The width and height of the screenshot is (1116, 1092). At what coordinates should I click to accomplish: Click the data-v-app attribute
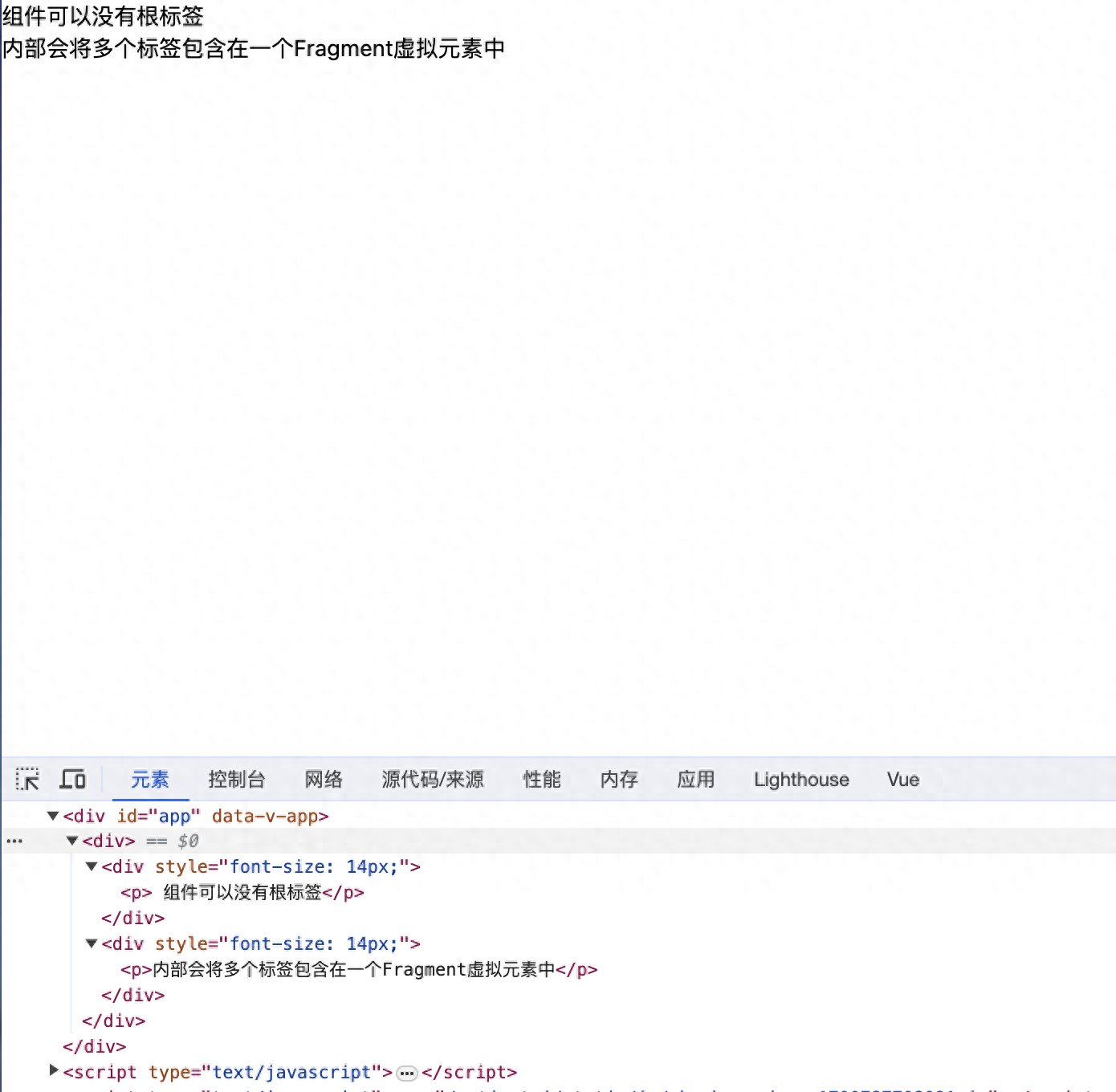pos(265,816)
